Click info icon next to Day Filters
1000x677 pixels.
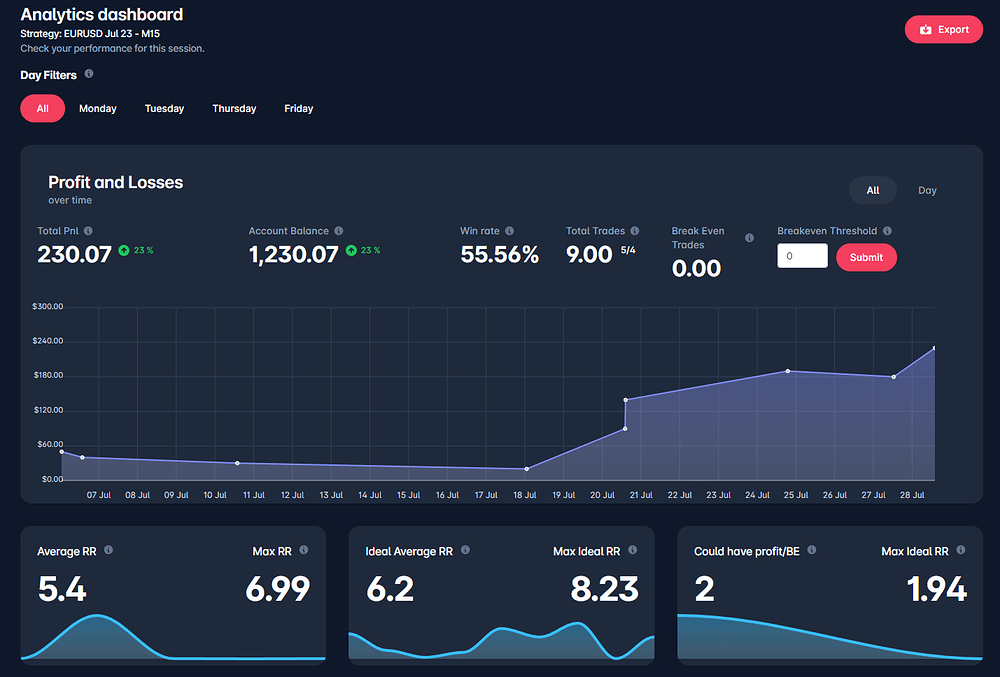[x=89, y=74]
